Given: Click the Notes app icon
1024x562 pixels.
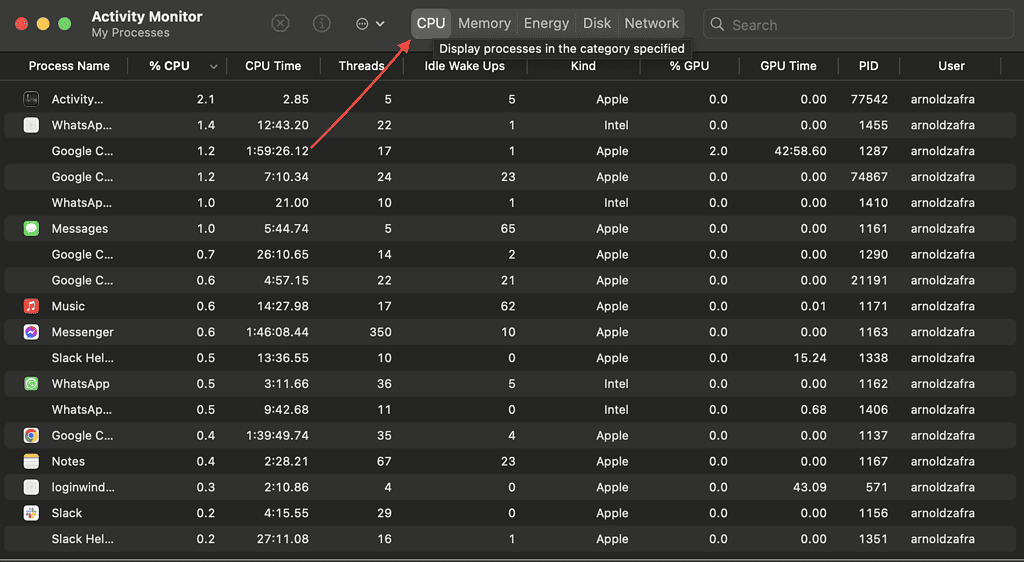Looking at the screenshot, I should coord(31,461).
